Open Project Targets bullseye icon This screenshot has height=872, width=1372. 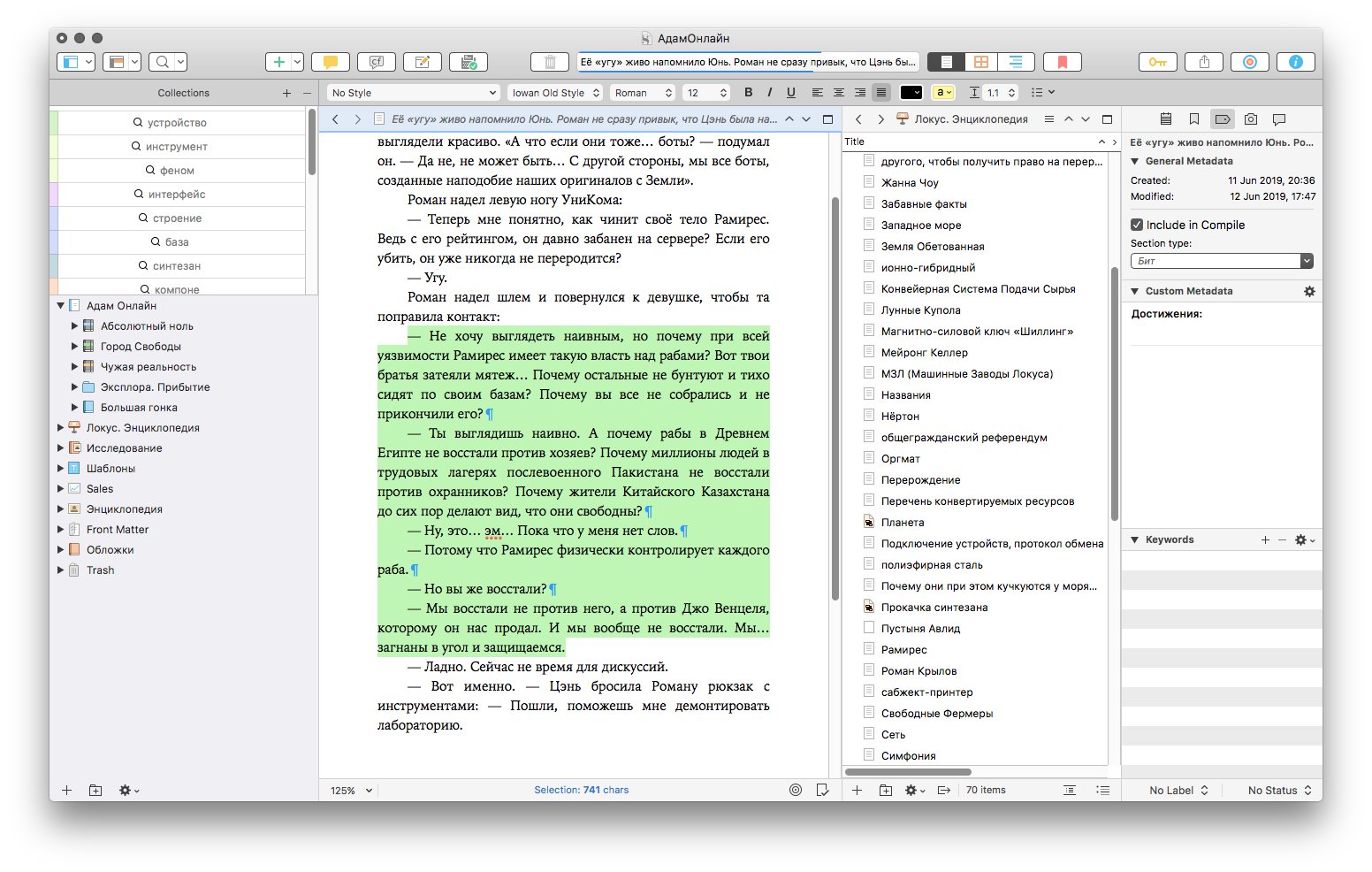coord(1249,62)
